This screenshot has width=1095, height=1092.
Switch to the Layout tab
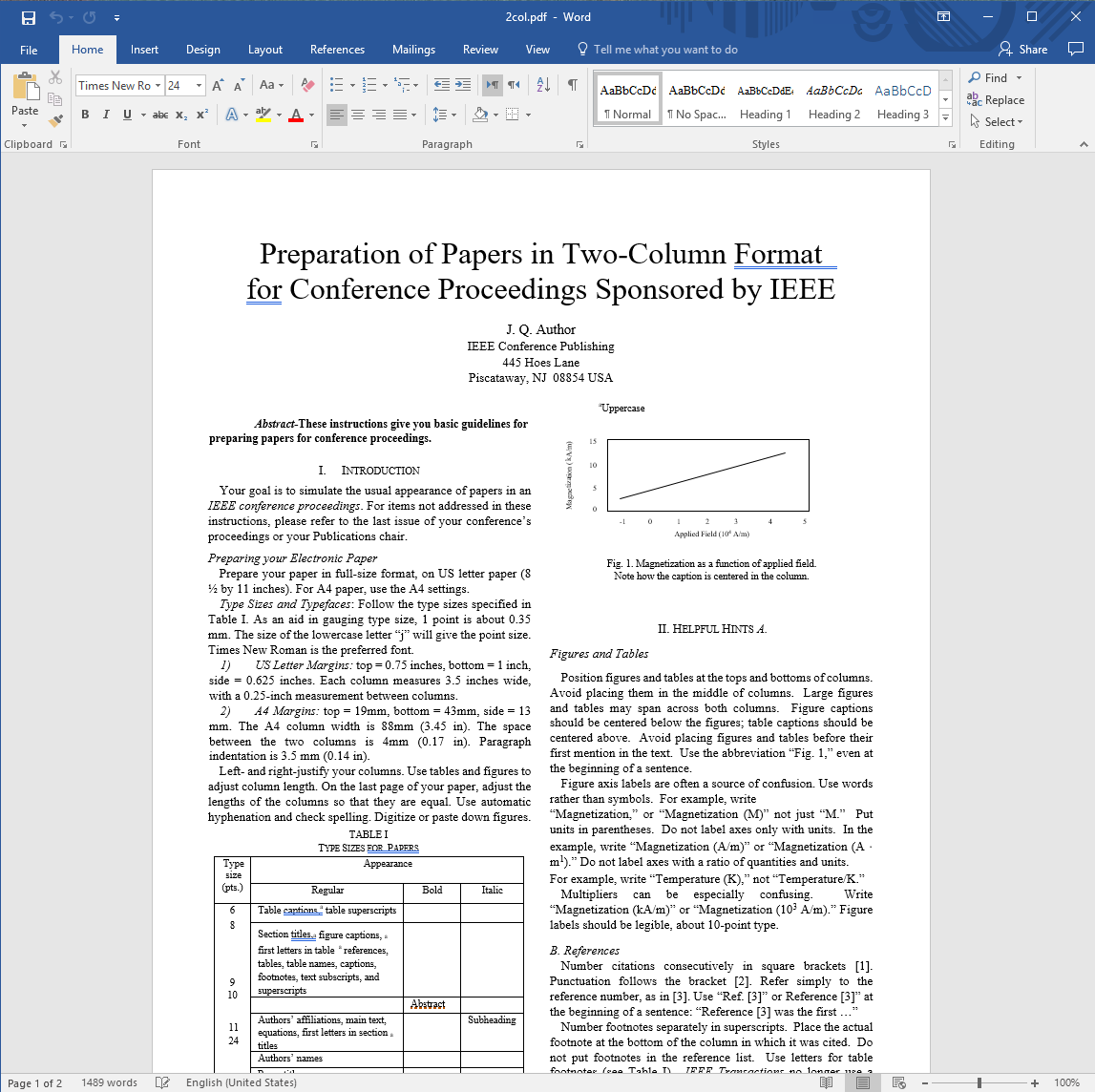coord(265,50)
